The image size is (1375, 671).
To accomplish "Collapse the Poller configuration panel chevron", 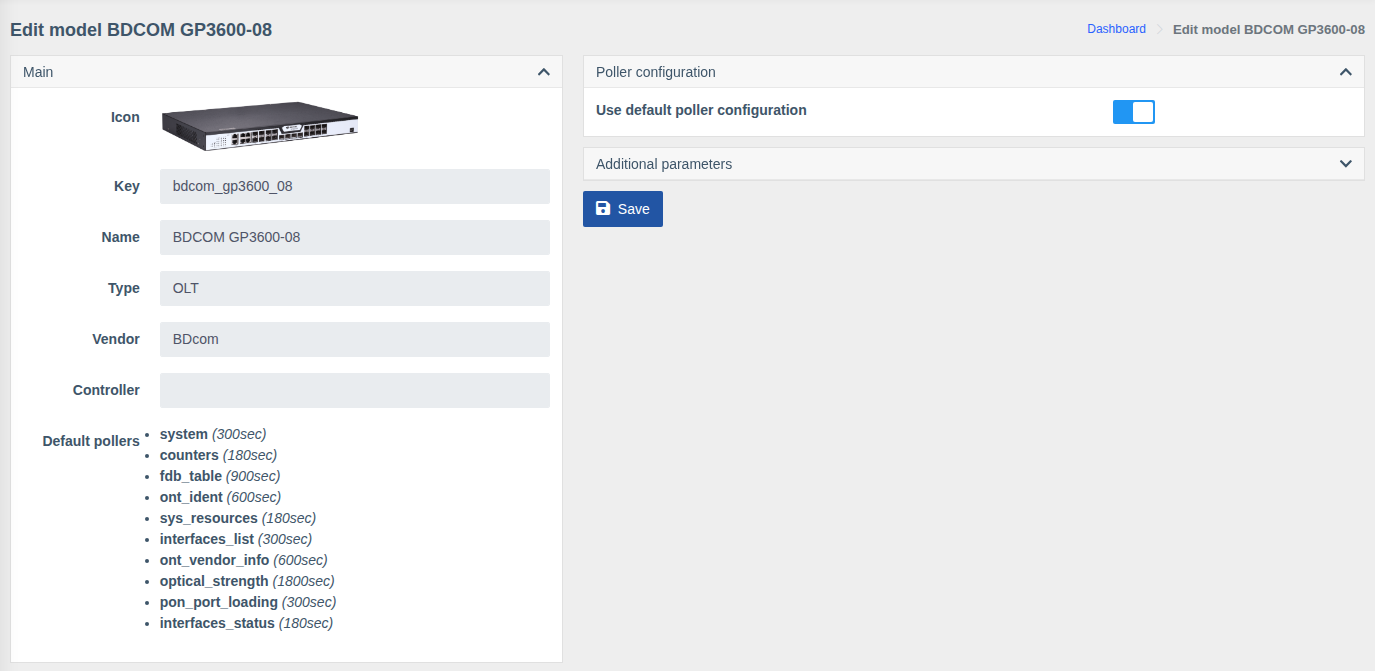I will [1346, 72].
